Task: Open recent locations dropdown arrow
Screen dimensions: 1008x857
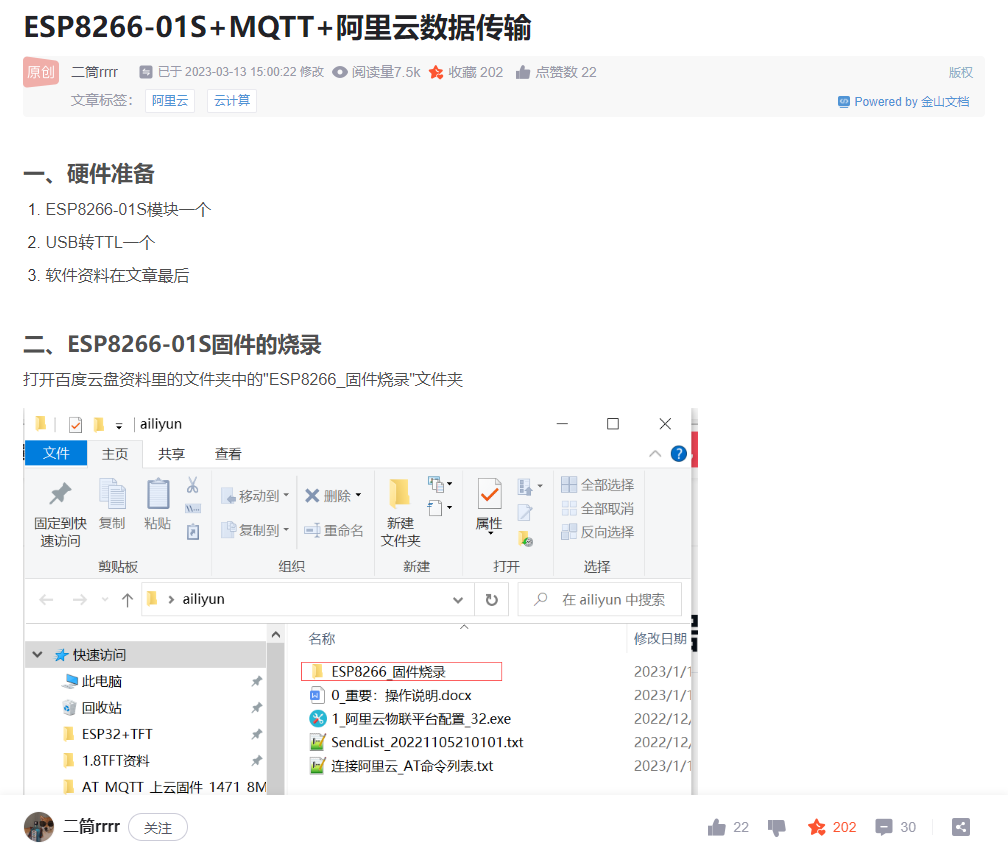Action: point(105,600)
